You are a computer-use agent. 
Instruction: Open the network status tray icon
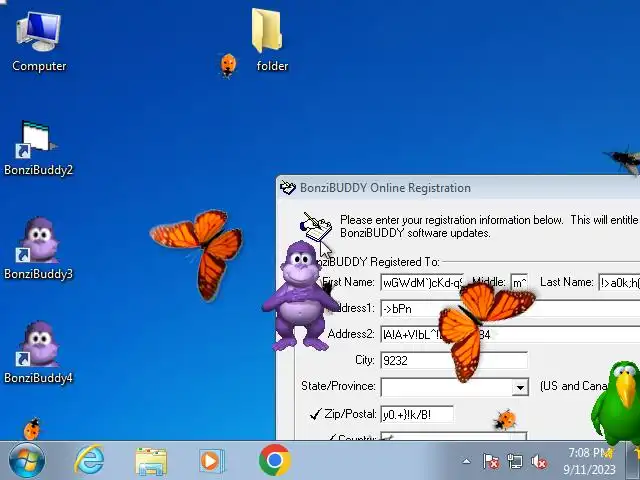click(515, 462)
